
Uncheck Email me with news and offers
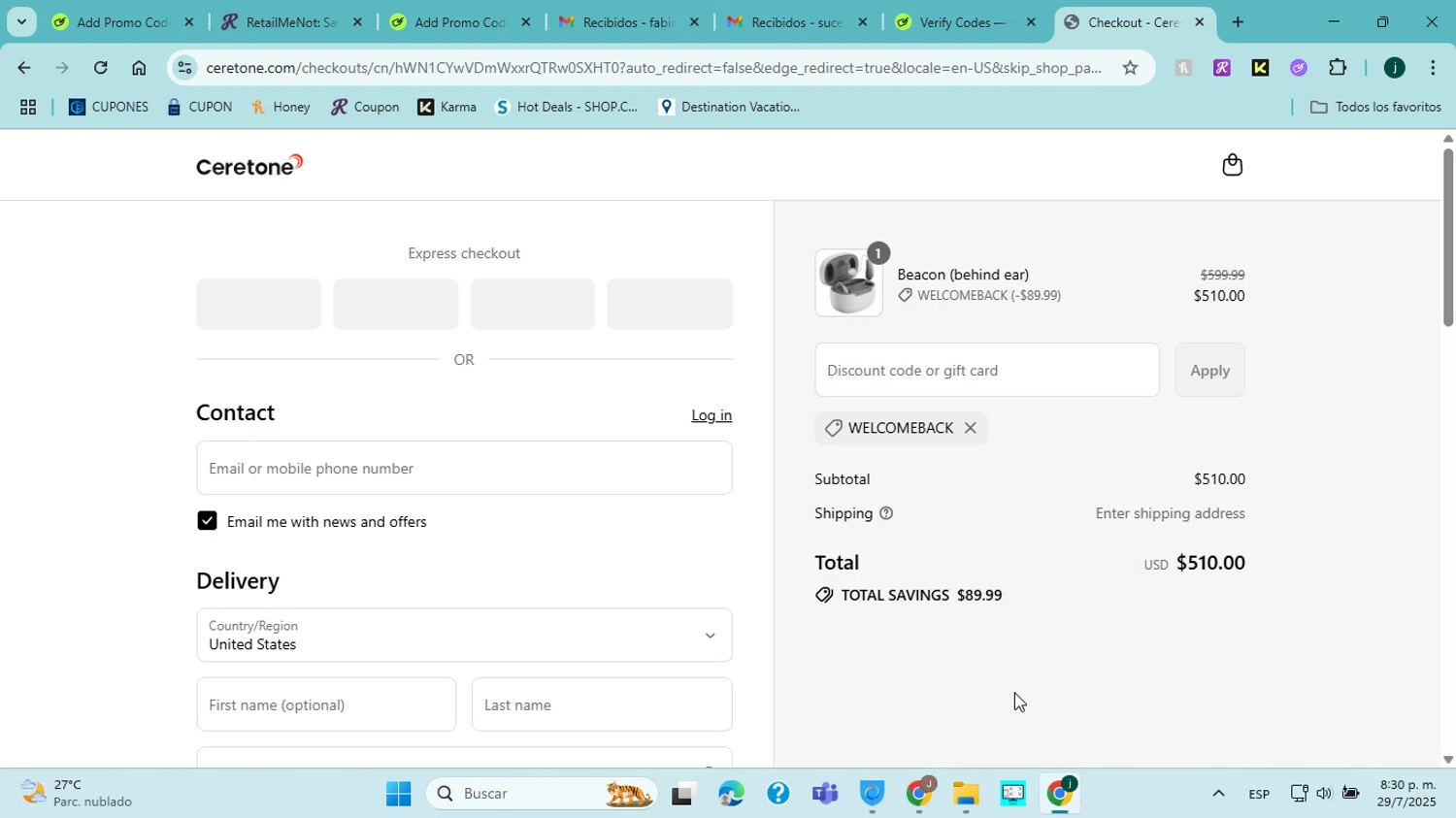[207, 521]
